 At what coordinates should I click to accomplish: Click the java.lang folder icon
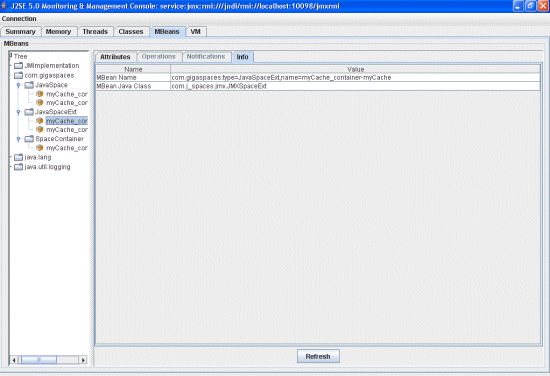pyautogui.click(x=18, y=157)
